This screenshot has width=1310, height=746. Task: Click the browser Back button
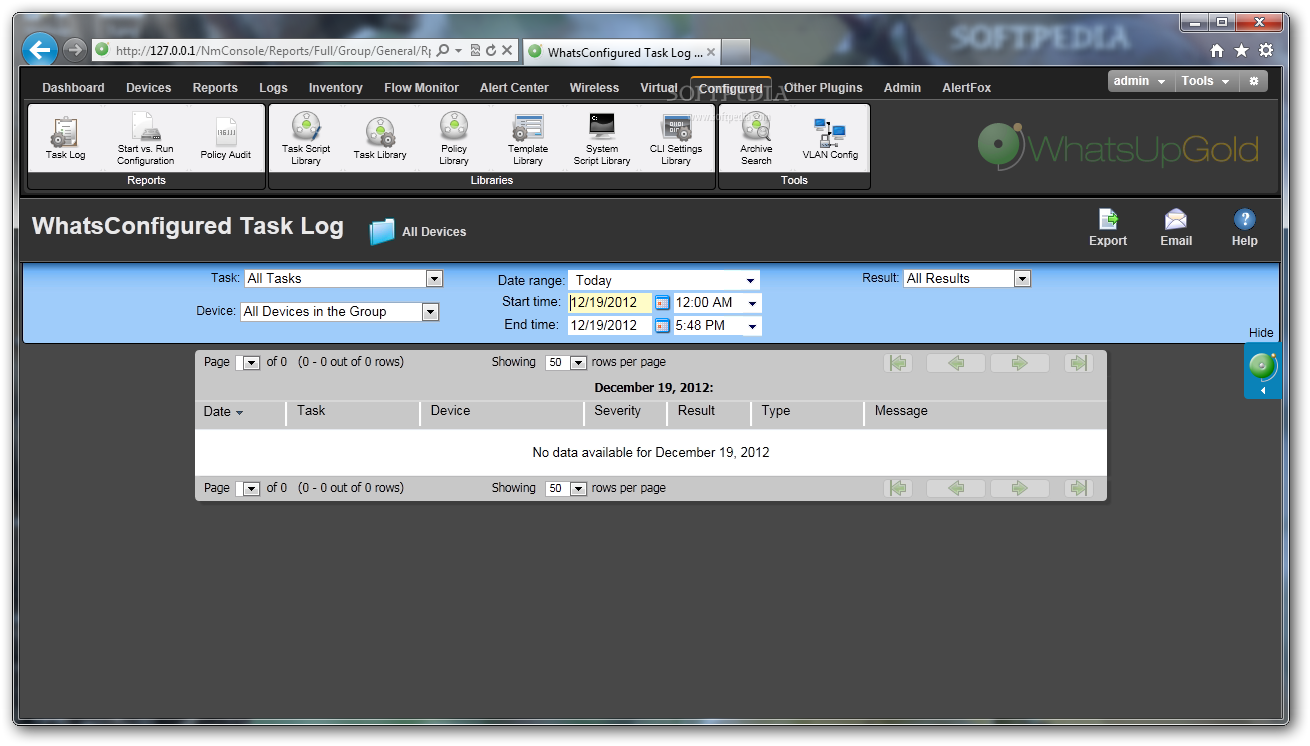click(40, 50)
